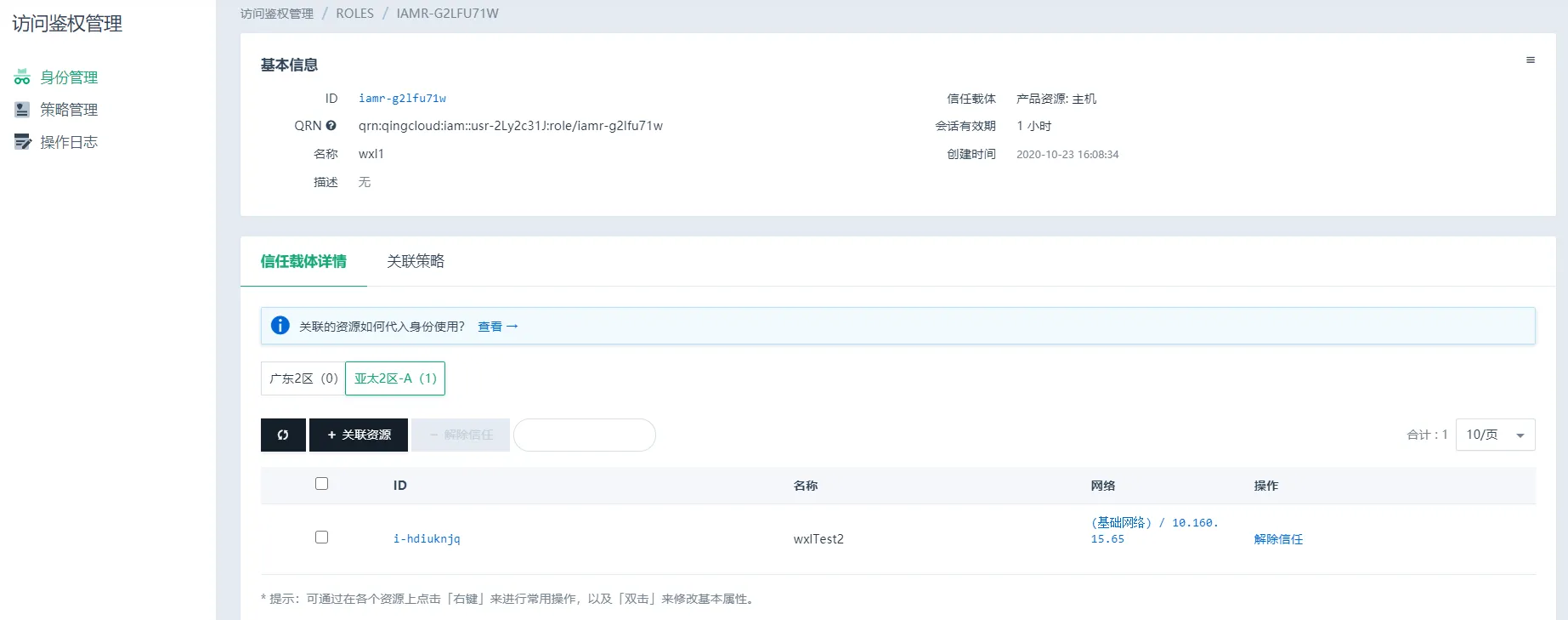The width and height of the screenshot is (1568, 620).
Task: Select 广东2区 (0) zone tab
Action: coord(303,378)
